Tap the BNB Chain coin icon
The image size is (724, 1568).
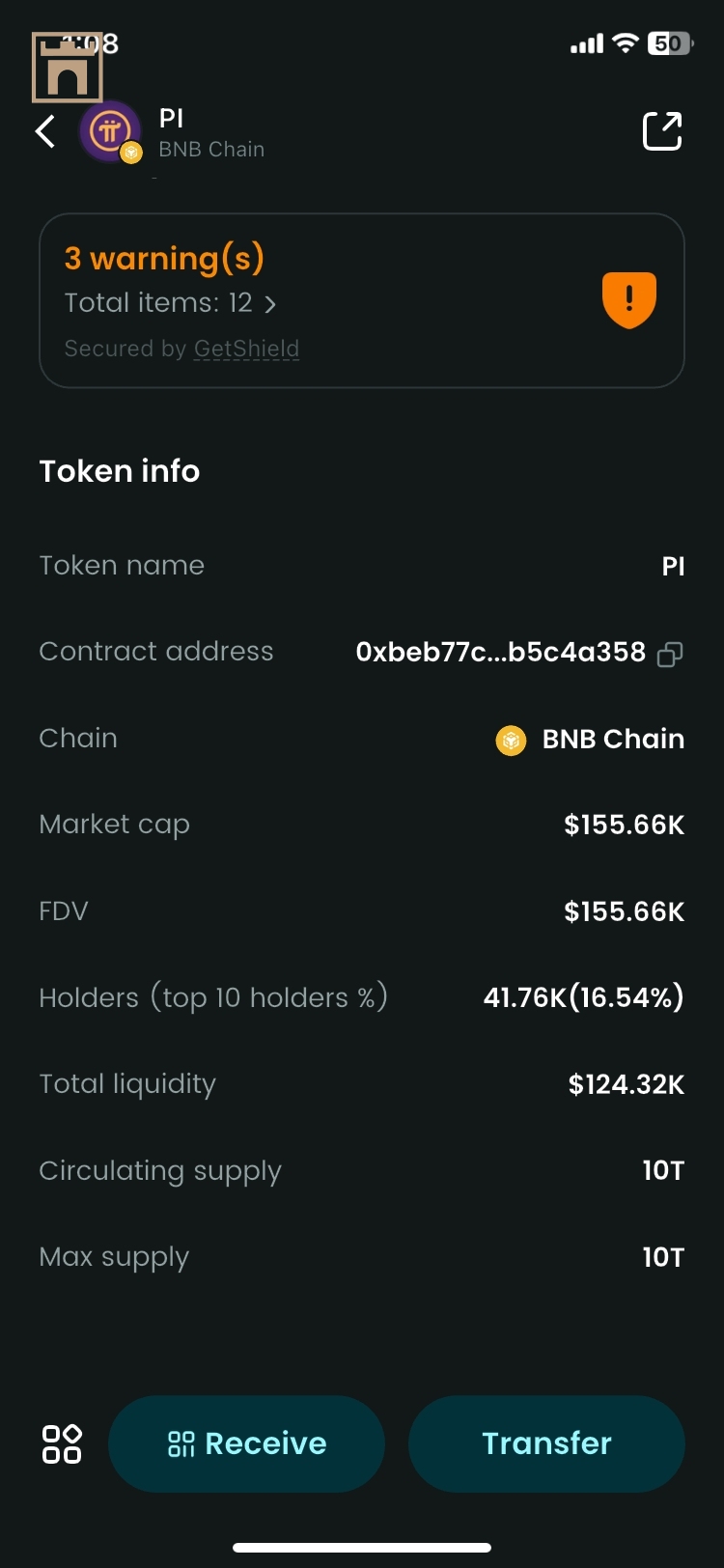[511, 740]
